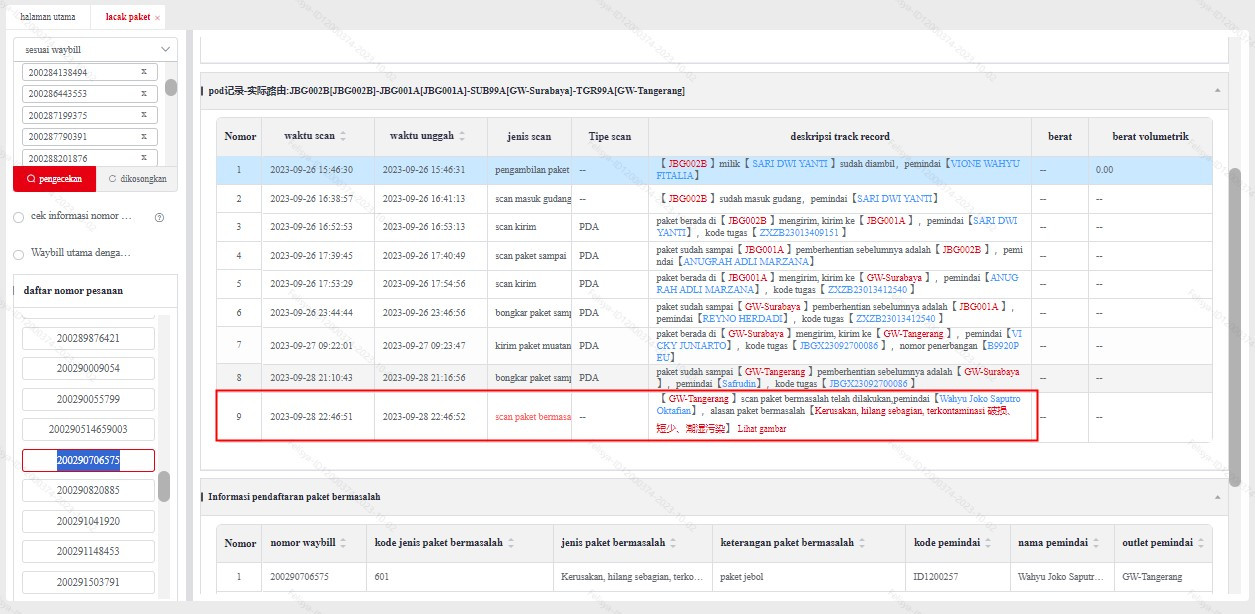The height and width of the screenshot is (614, 1255).
Task: Click the jenis scan column header
Action: click(x=530, y=136)
